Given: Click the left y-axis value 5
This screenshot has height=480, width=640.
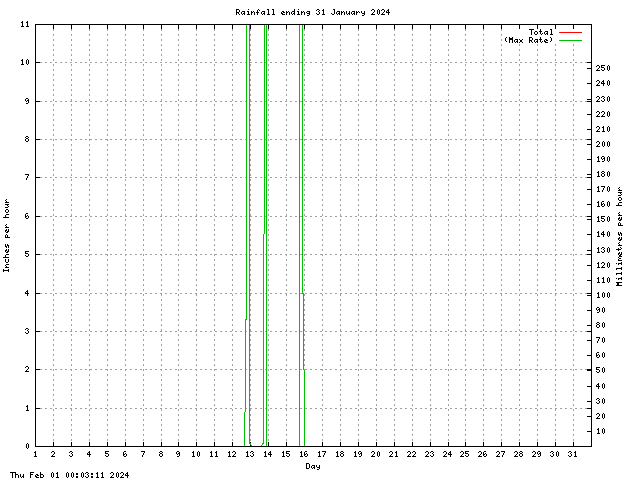Looking at the screenshot, I should click(x=27, y=254).
